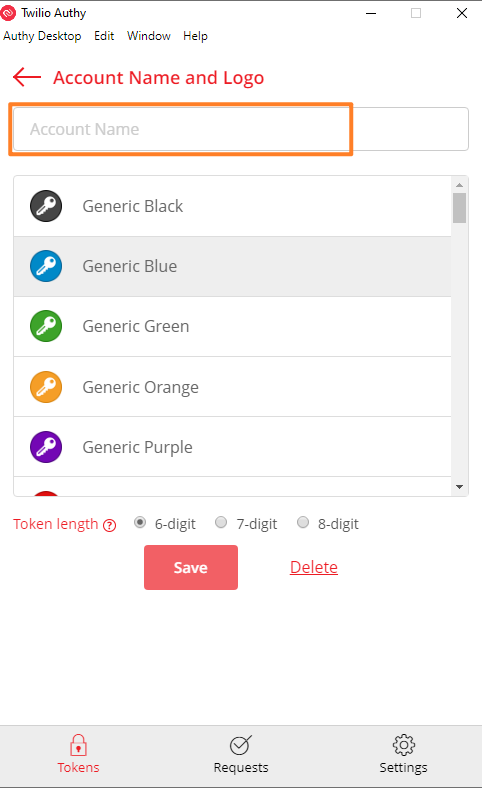The width and height of the screenshot is (482, 788).
Task: Select the Generic Orange key logo
Action: point(46,387)
